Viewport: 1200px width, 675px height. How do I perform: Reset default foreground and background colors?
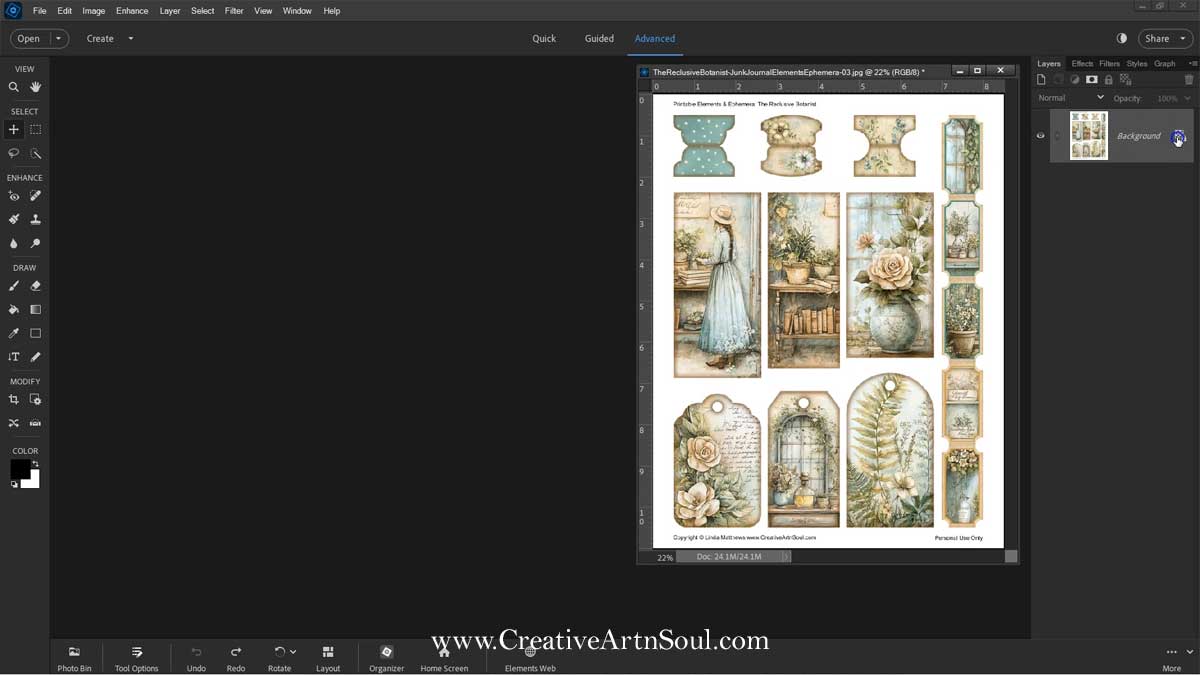tap(14, 484)
